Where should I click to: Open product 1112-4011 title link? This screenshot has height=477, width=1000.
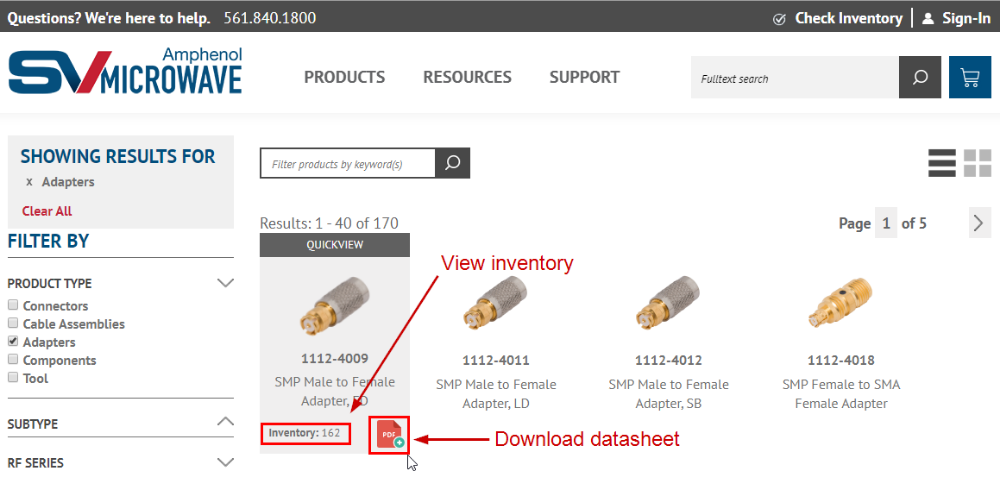[496, 360]
